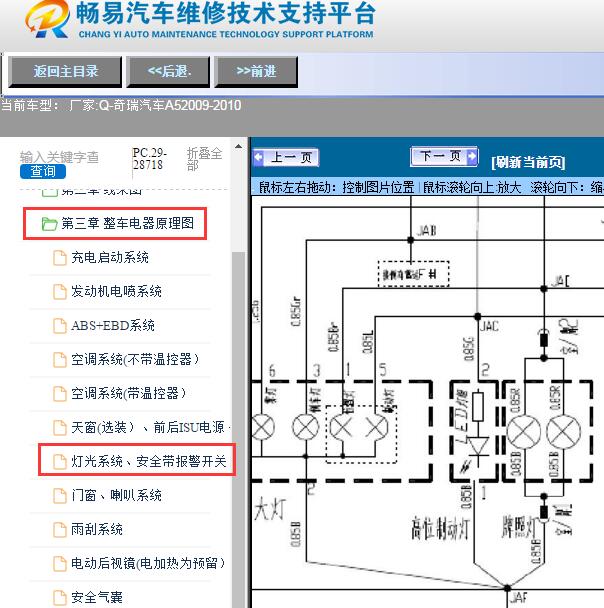Open next page with 下一页 button

pos(444,156)
